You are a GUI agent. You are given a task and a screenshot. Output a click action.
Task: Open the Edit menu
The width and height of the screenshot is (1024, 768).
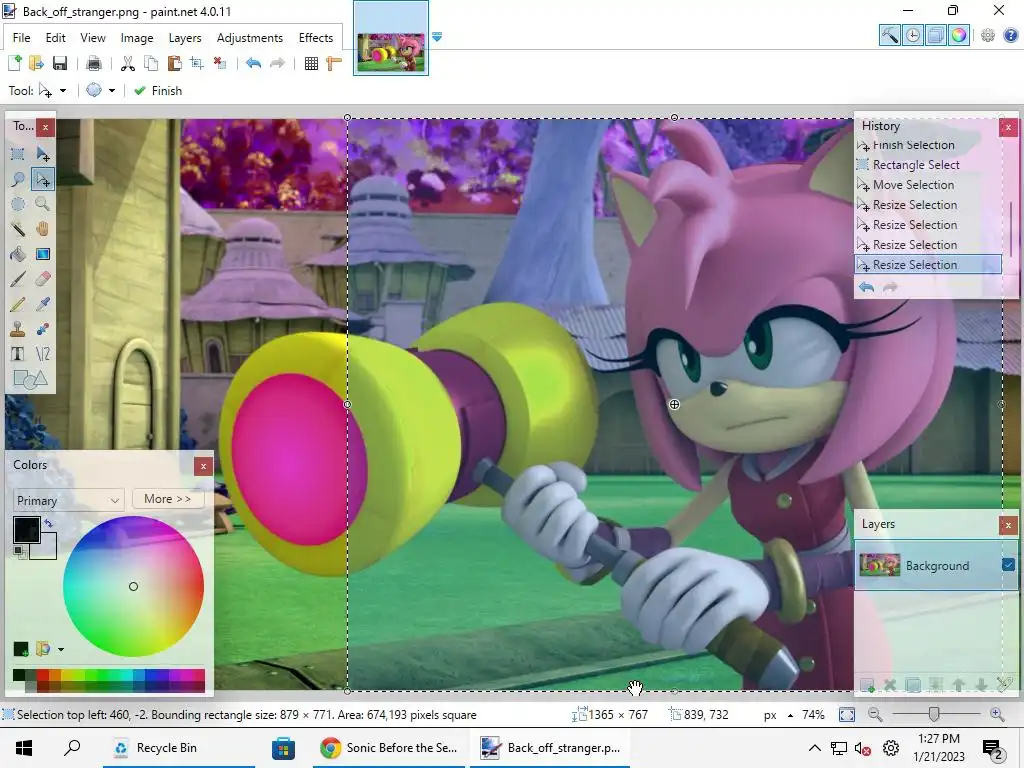(56, 38)
